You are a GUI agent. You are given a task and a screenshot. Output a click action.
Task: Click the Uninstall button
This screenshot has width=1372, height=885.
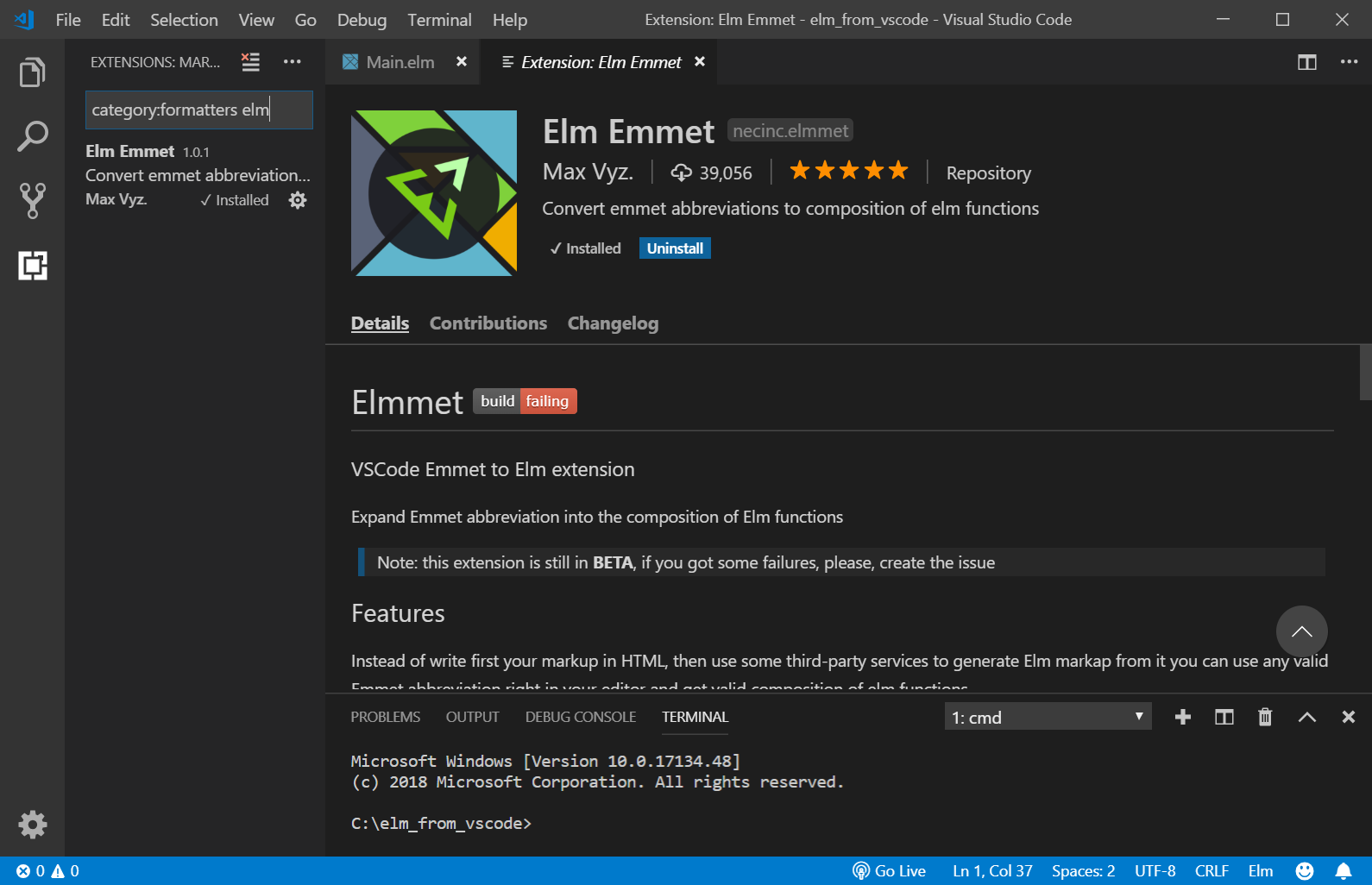[x=675, y=248]
